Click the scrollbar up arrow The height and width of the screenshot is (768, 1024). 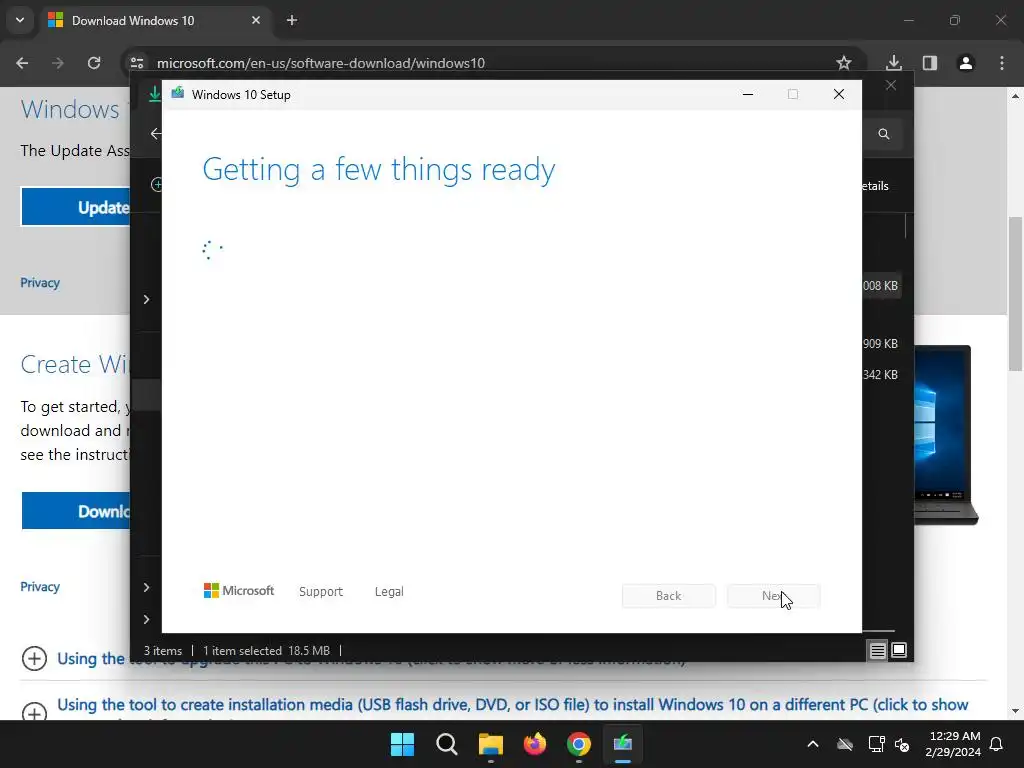1015,96
